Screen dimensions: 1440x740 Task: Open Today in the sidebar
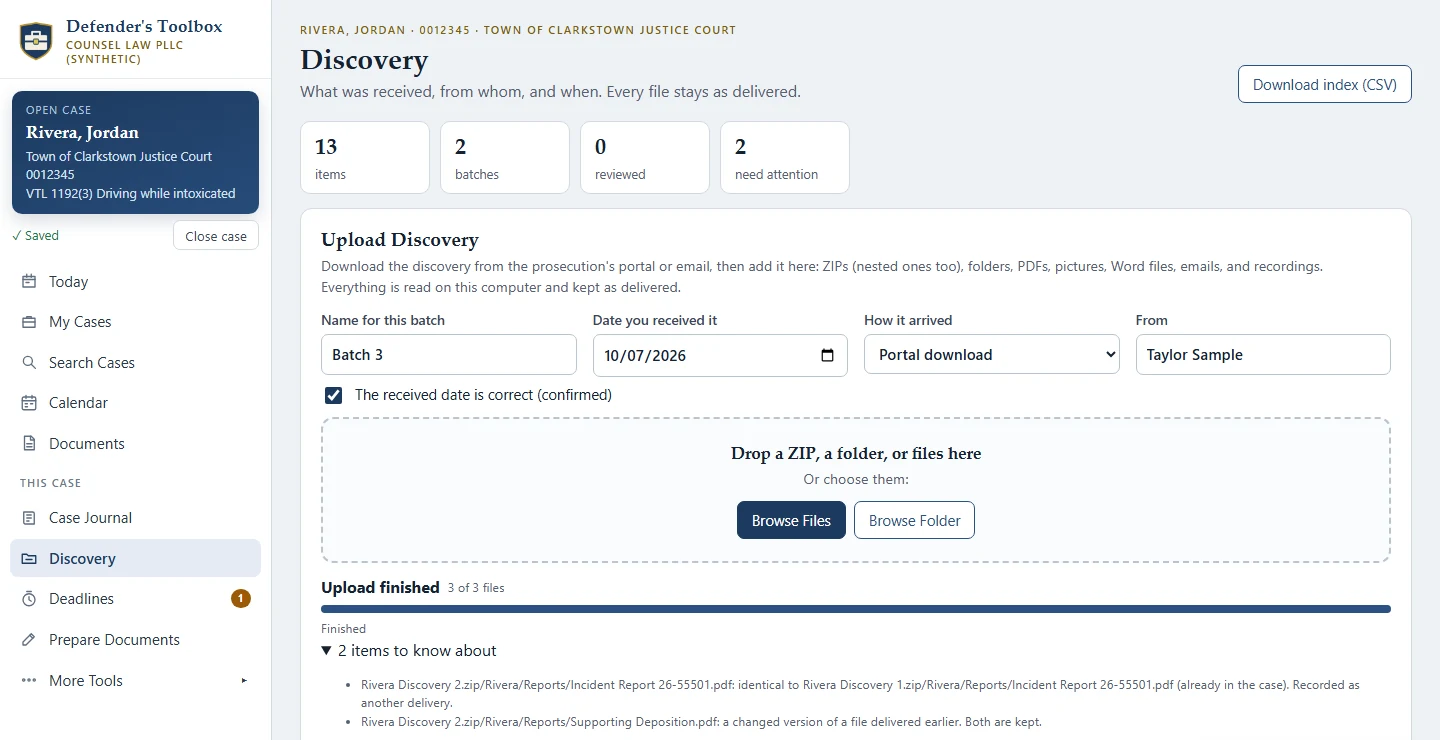[135, 282]
